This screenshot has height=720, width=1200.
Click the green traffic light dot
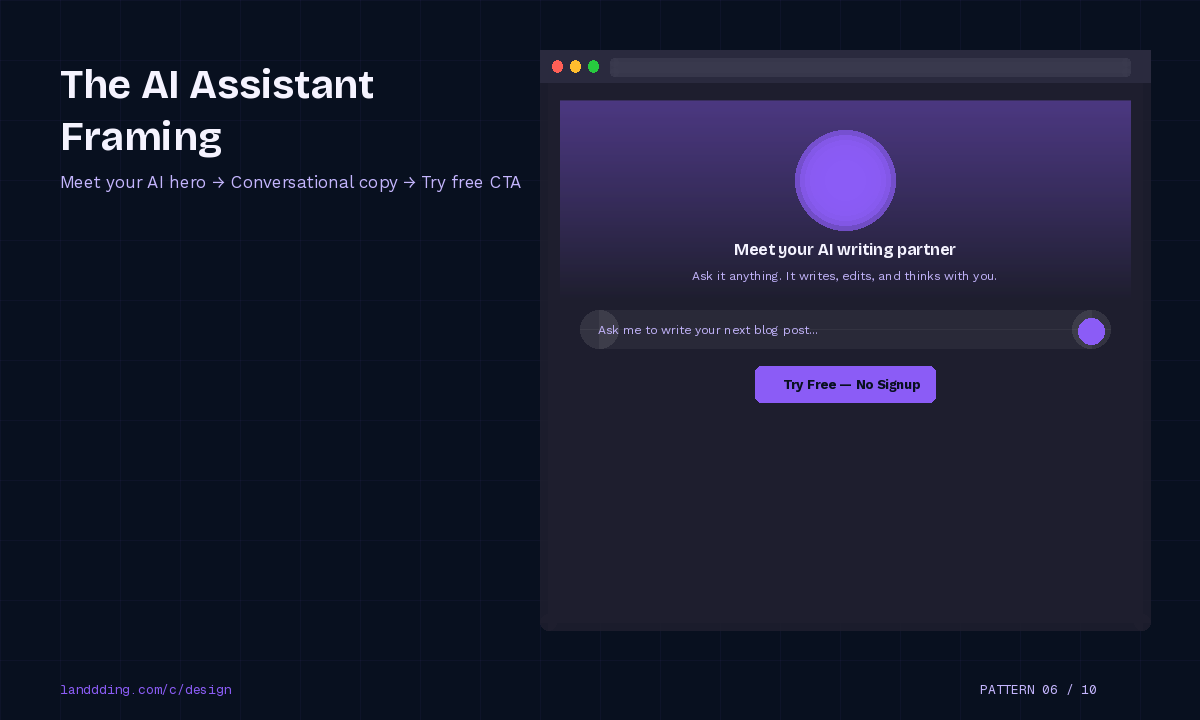(593, 66)
